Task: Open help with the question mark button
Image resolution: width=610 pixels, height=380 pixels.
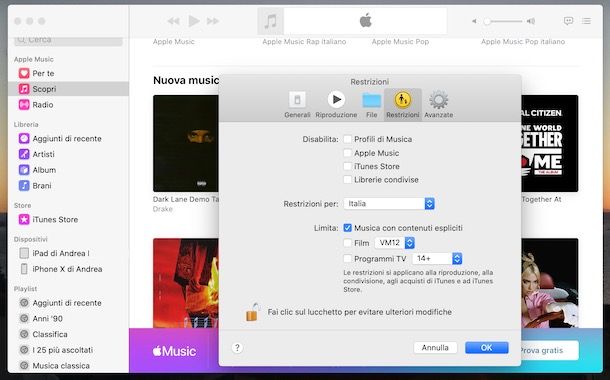Action: pyautogui.click(x=237, y=348)
